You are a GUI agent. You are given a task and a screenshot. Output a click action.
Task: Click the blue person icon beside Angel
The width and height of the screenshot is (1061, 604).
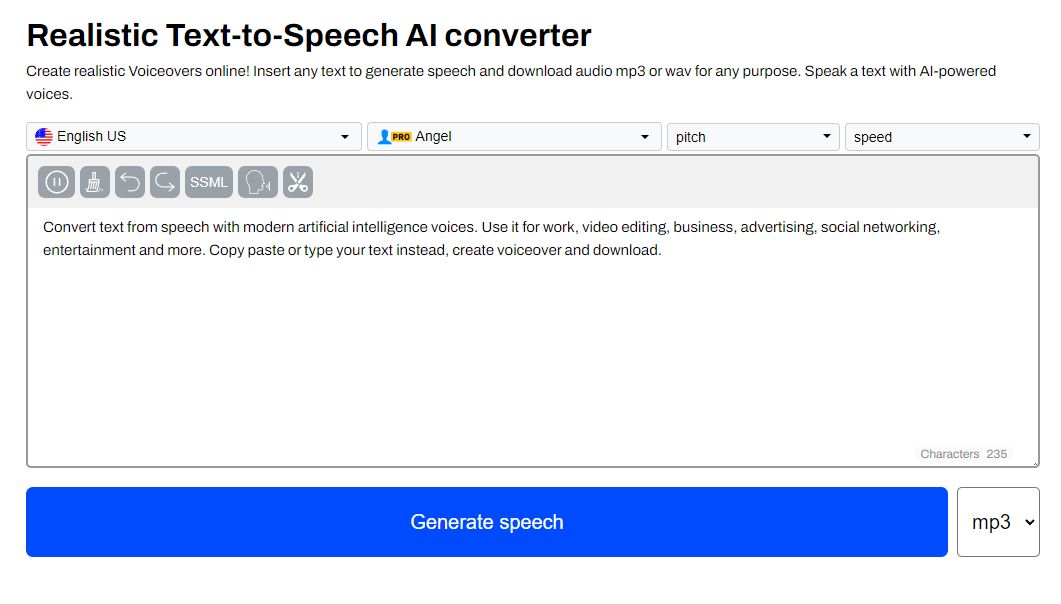(383, 136)
